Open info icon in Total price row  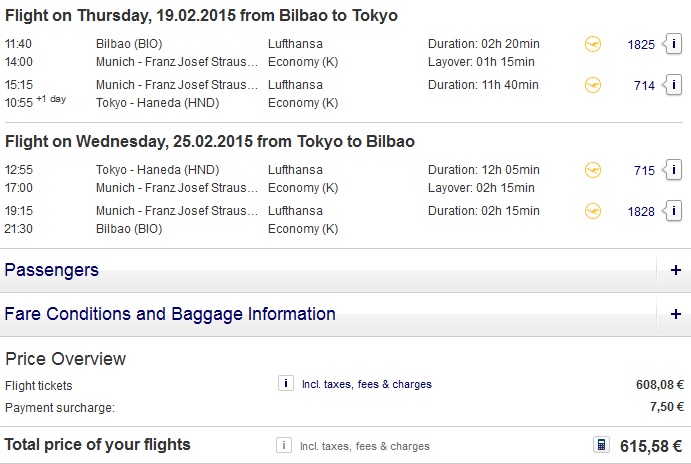pyautogui.click(x=285, y=446)
